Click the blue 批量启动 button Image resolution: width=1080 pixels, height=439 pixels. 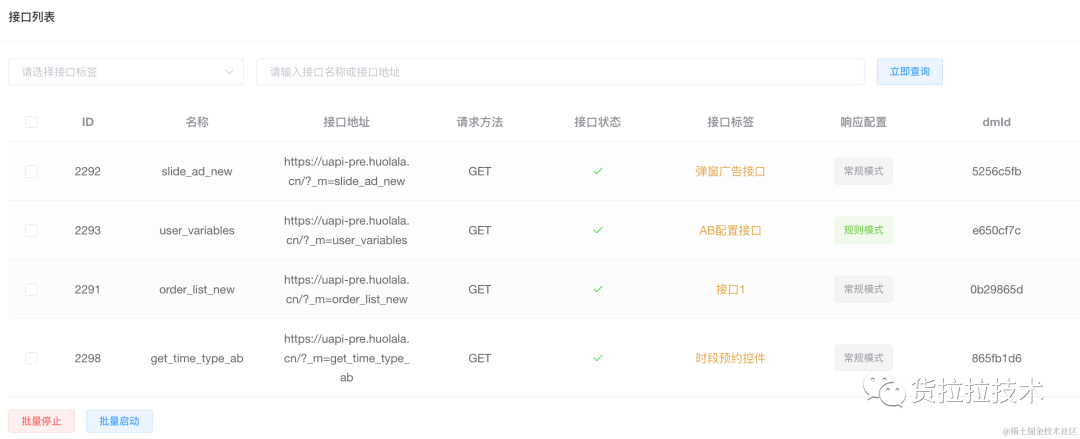tap(119, 421)
